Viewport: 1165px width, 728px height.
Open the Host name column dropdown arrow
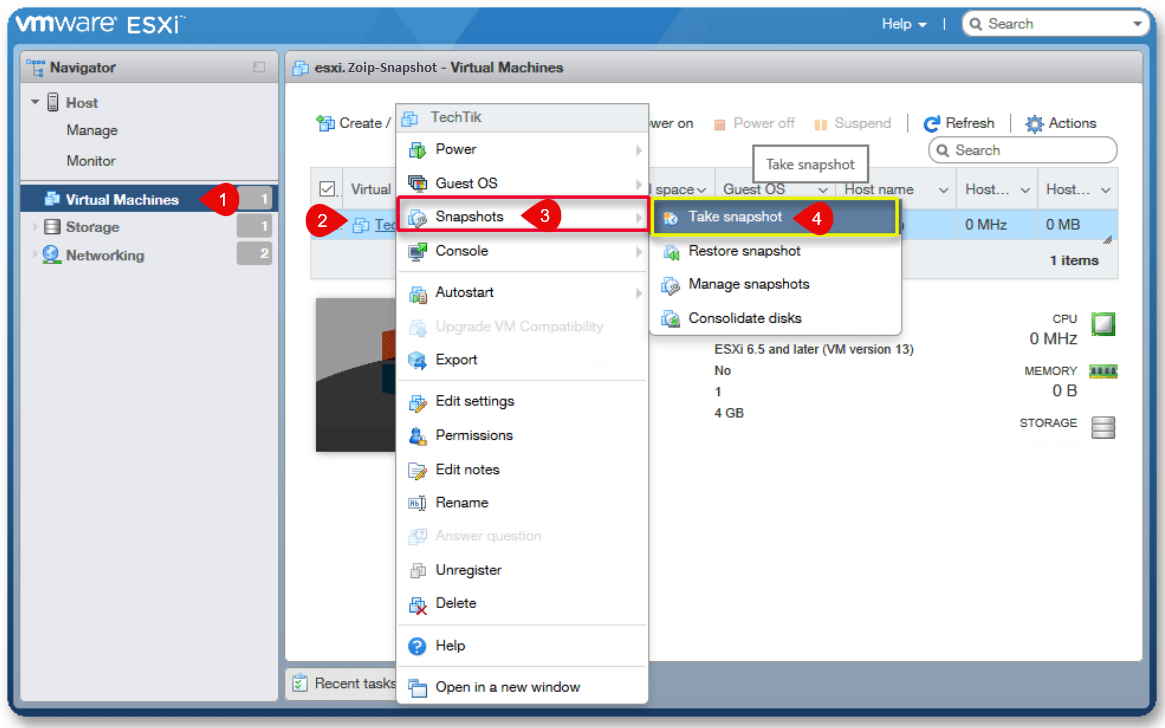(x=944, y=190)
